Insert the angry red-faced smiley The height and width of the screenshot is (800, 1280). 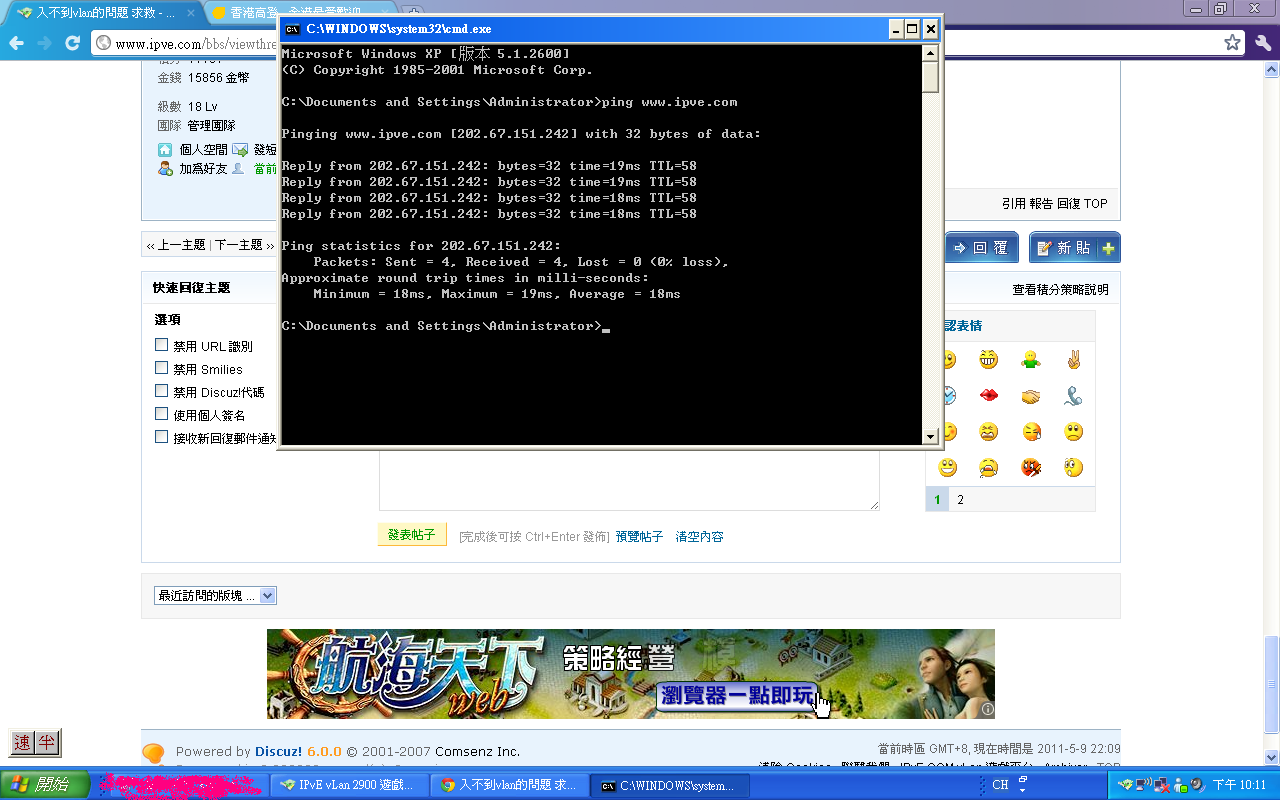pos(1031,468)
